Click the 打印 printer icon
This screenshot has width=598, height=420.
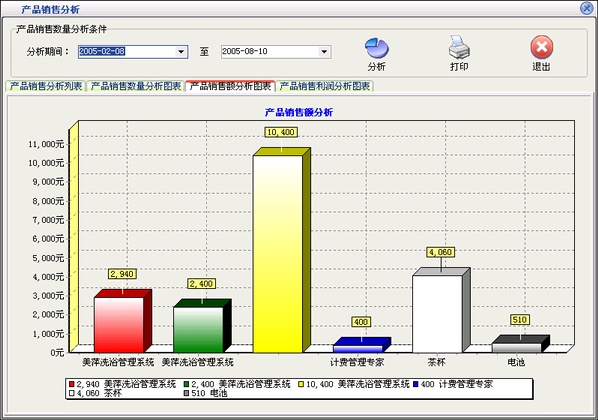pos(459,47)
